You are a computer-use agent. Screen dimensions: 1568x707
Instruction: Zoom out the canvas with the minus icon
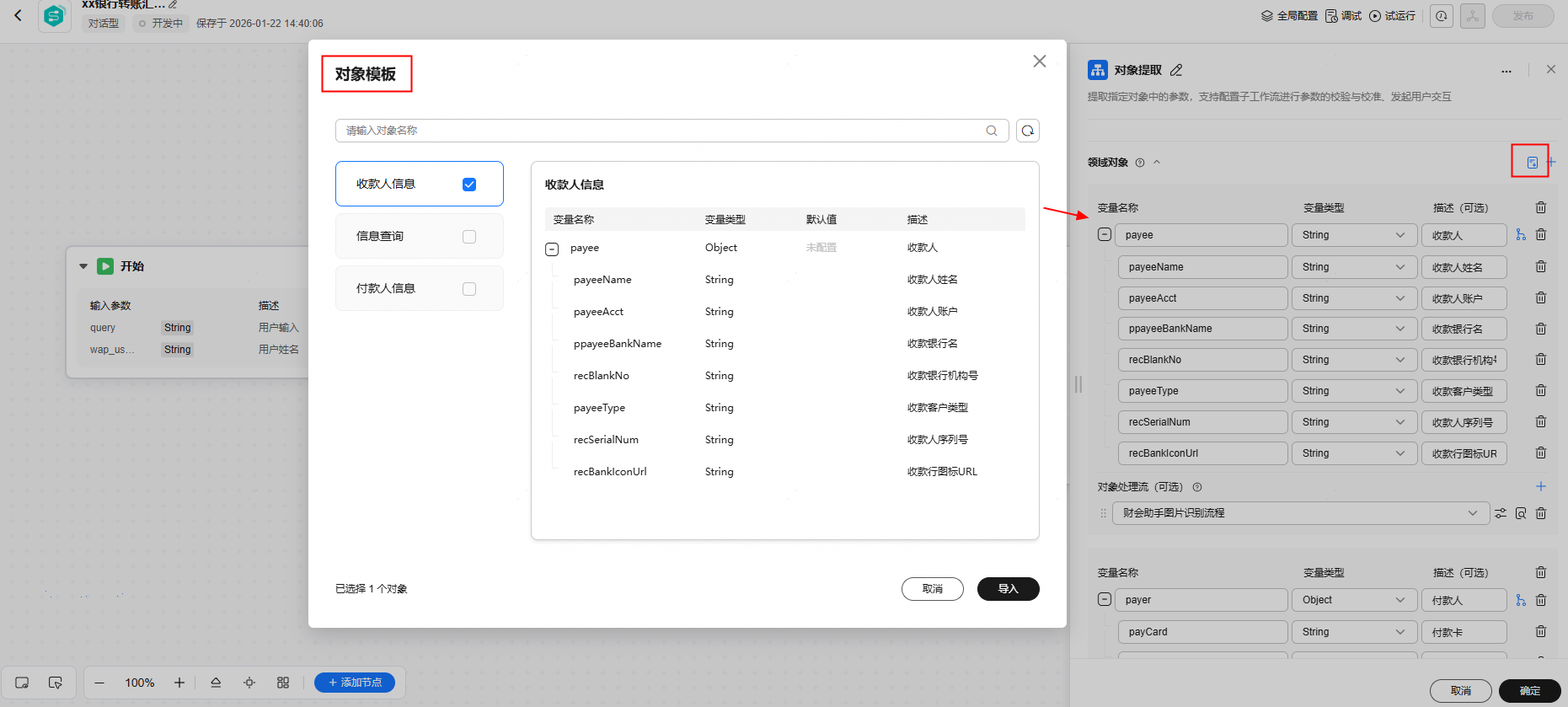click(99, 683)
